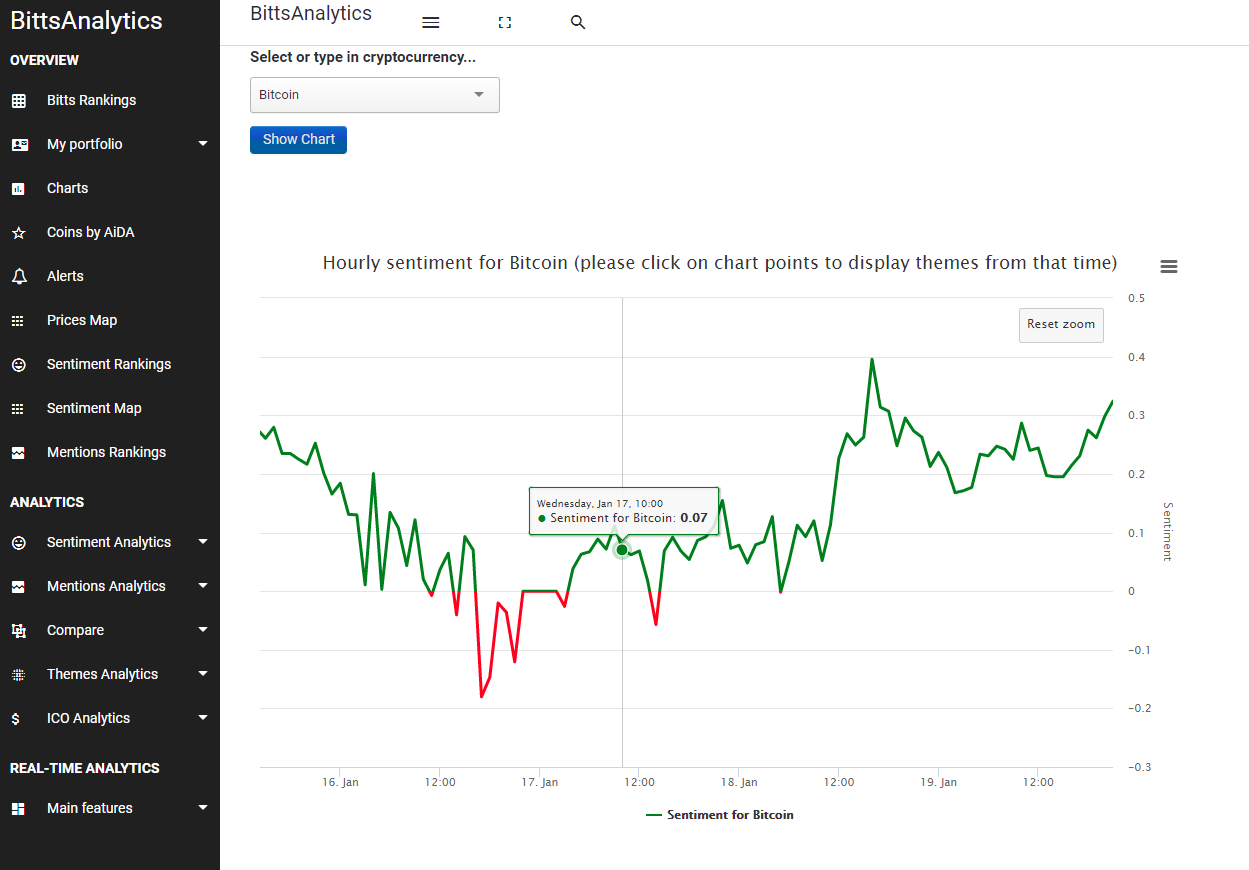The height and width of the screenshot is (870, 1249).
Task: Expand the Compare submenu arrow
Action: tap(203, 630)
